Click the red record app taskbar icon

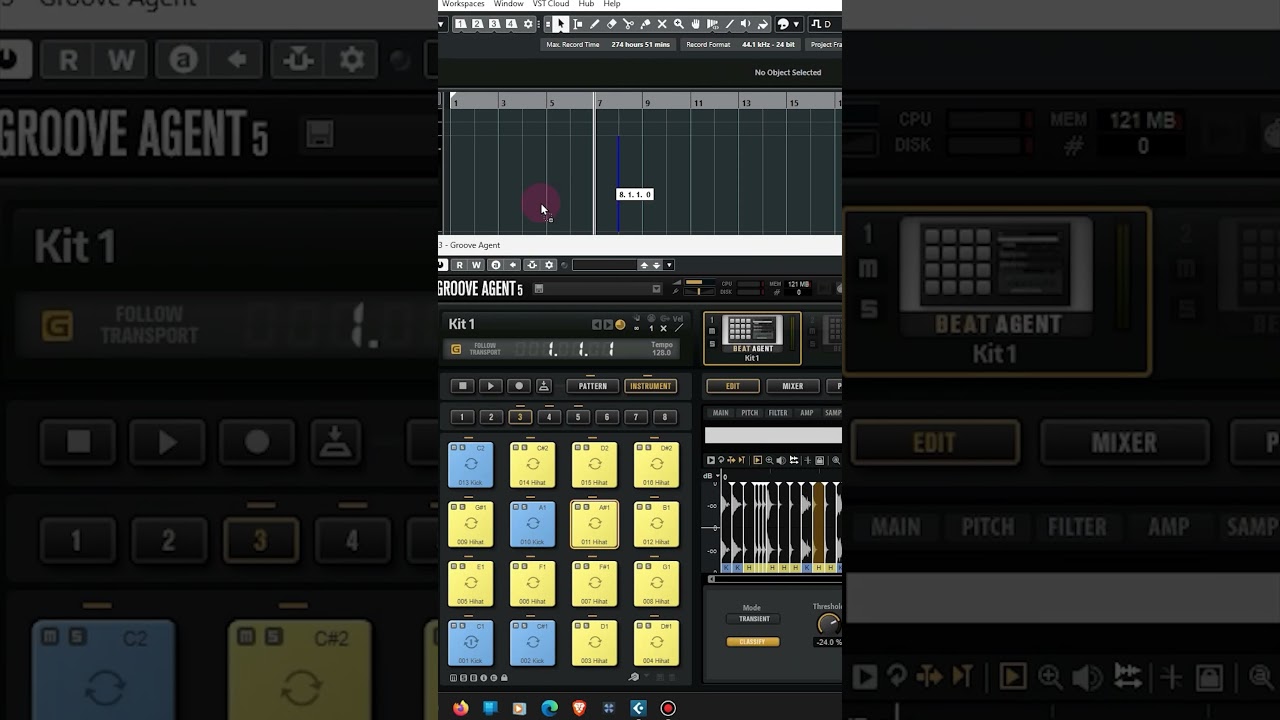tap(668, 708)
